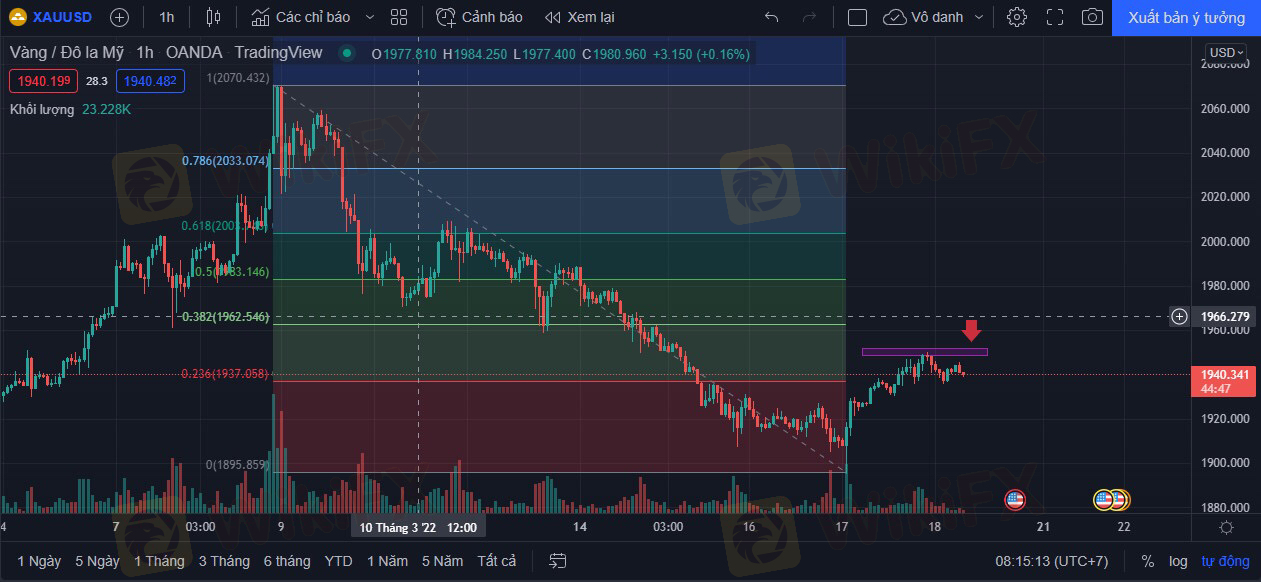Click the undo arrow icon
Image resolution: width=1261 pixels, height=582 pixels.
(x=771, y=17)
